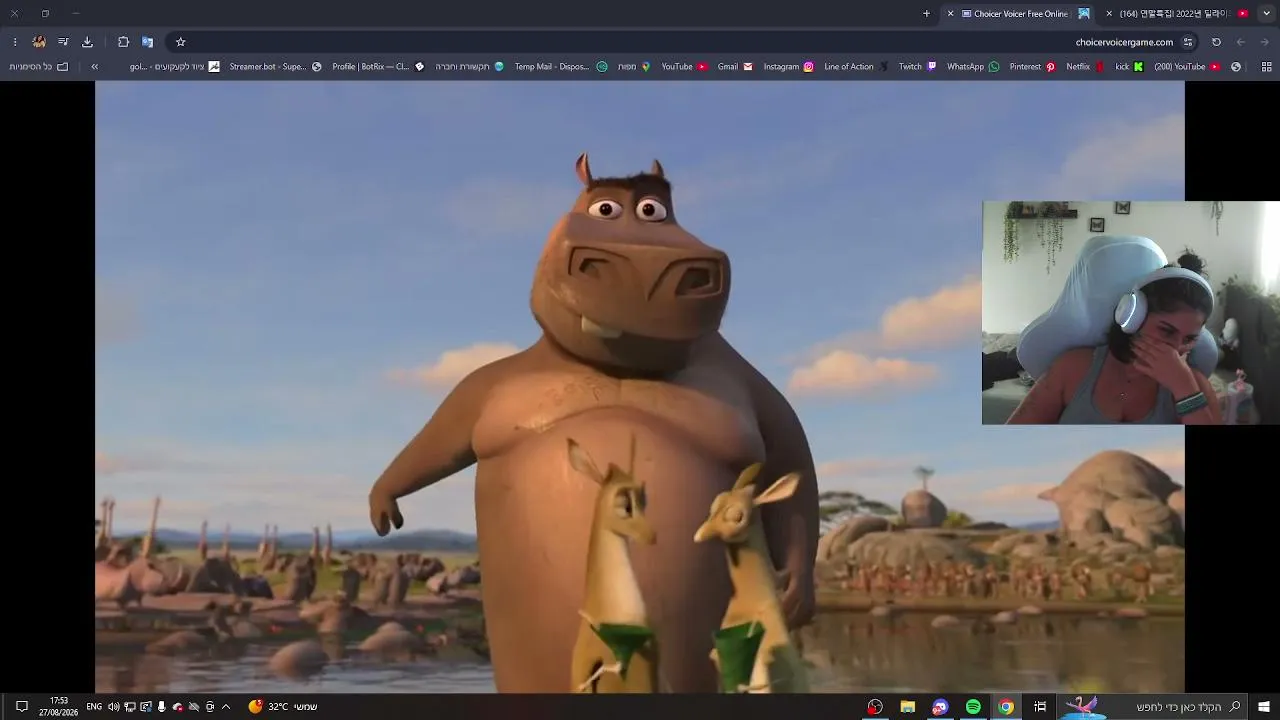The width and height of the screenshot is (1280, 720).
Task: Open the Twitch bookmark
Action: pyautogui.click(x=917, y=67)
